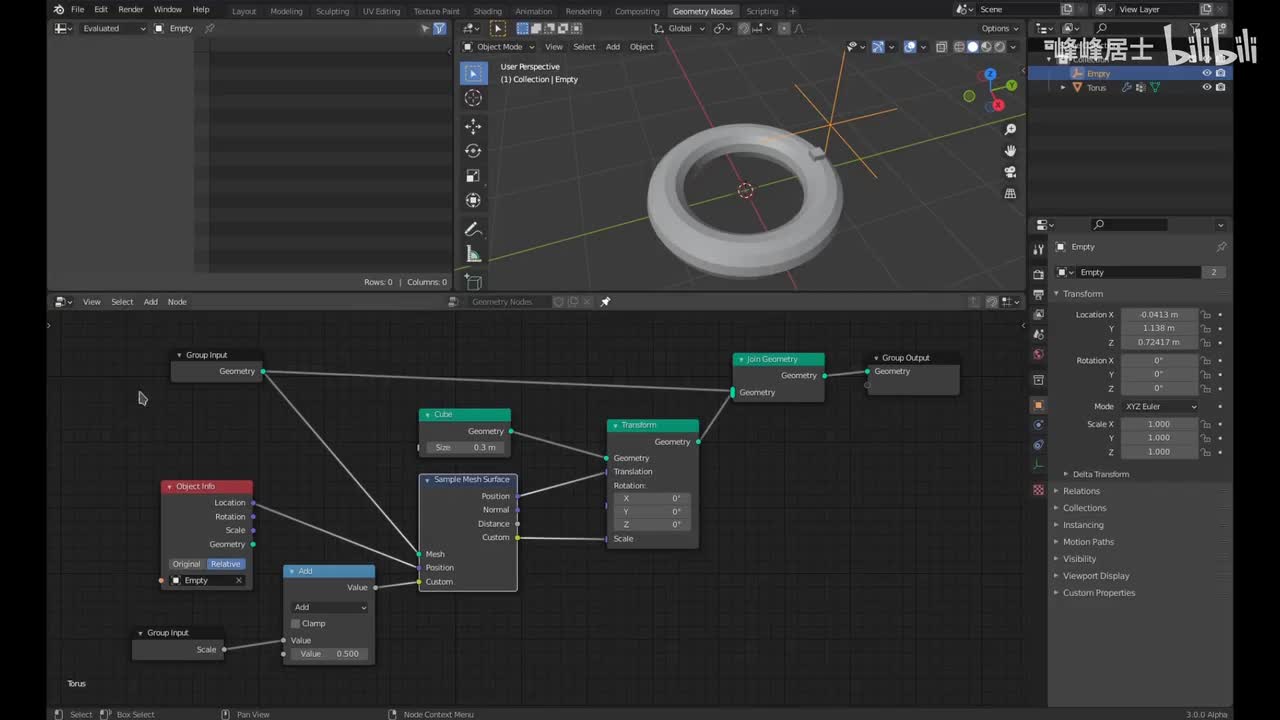Clear the Empty object in Object Info
Screen dimensions: 1280x720
coord(239,581)
